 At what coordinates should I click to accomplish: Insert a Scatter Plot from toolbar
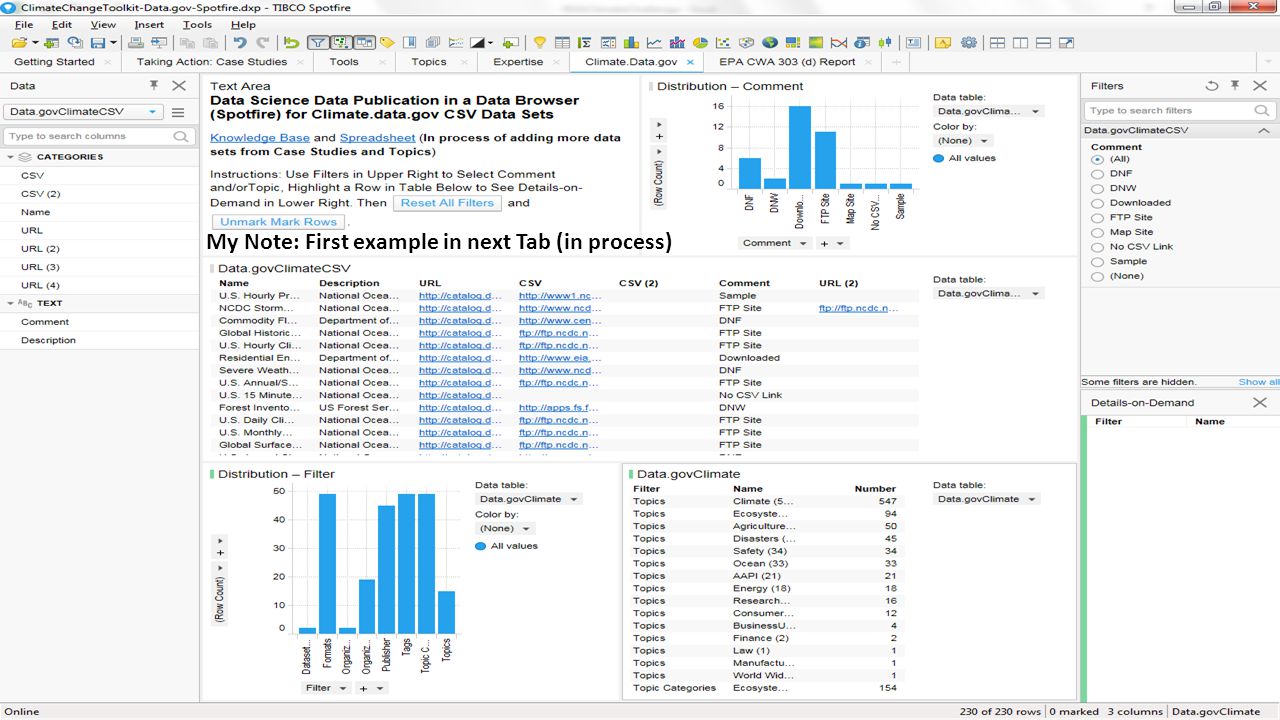point(723,43)
